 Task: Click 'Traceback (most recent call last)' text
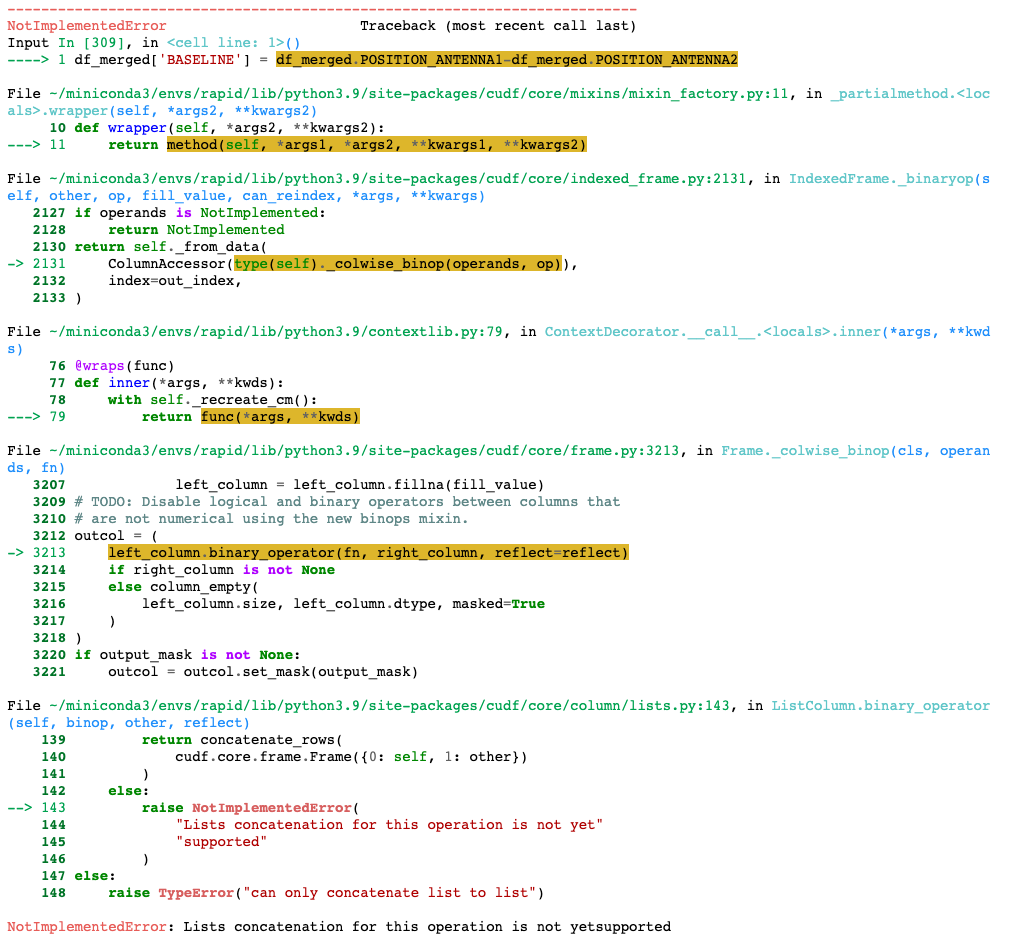click(498, 26)
